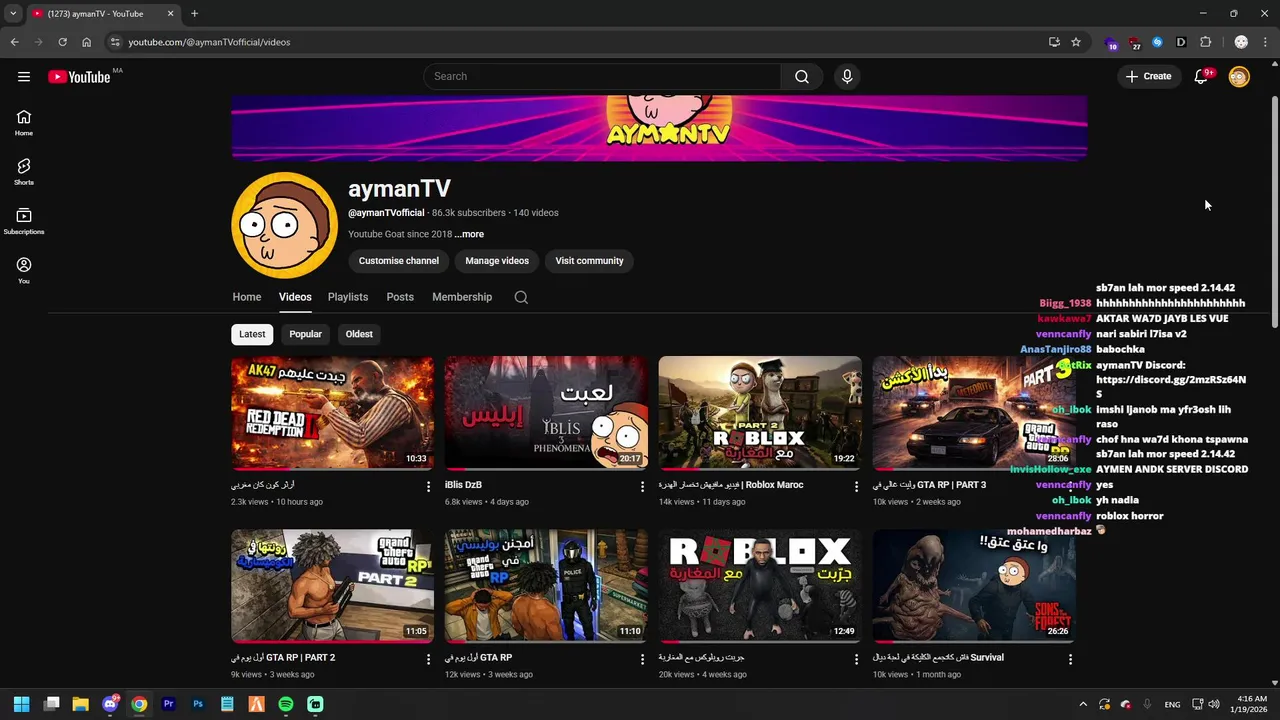The image size is (1280, 720).
Task: Select the aymanTV browser tab
Action: pyautogui.click(x=102, y=13)
